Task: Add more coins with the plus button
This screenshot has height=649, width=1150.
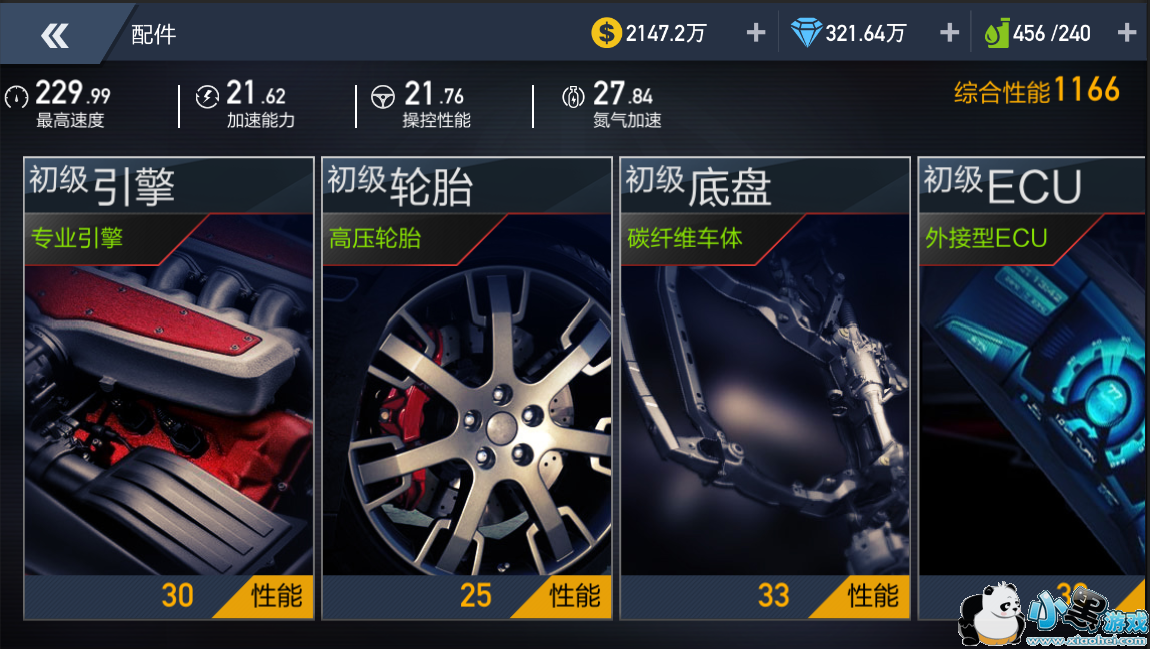Action: coord(755,33)
